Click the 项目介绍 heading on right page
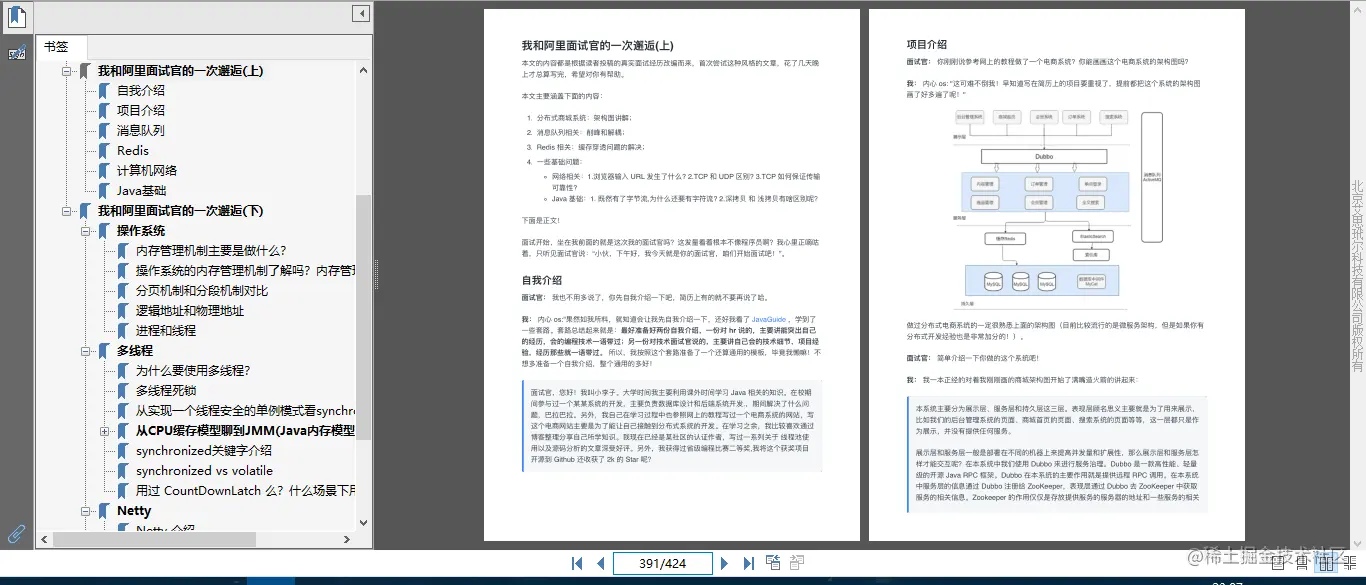 [926, 44]
